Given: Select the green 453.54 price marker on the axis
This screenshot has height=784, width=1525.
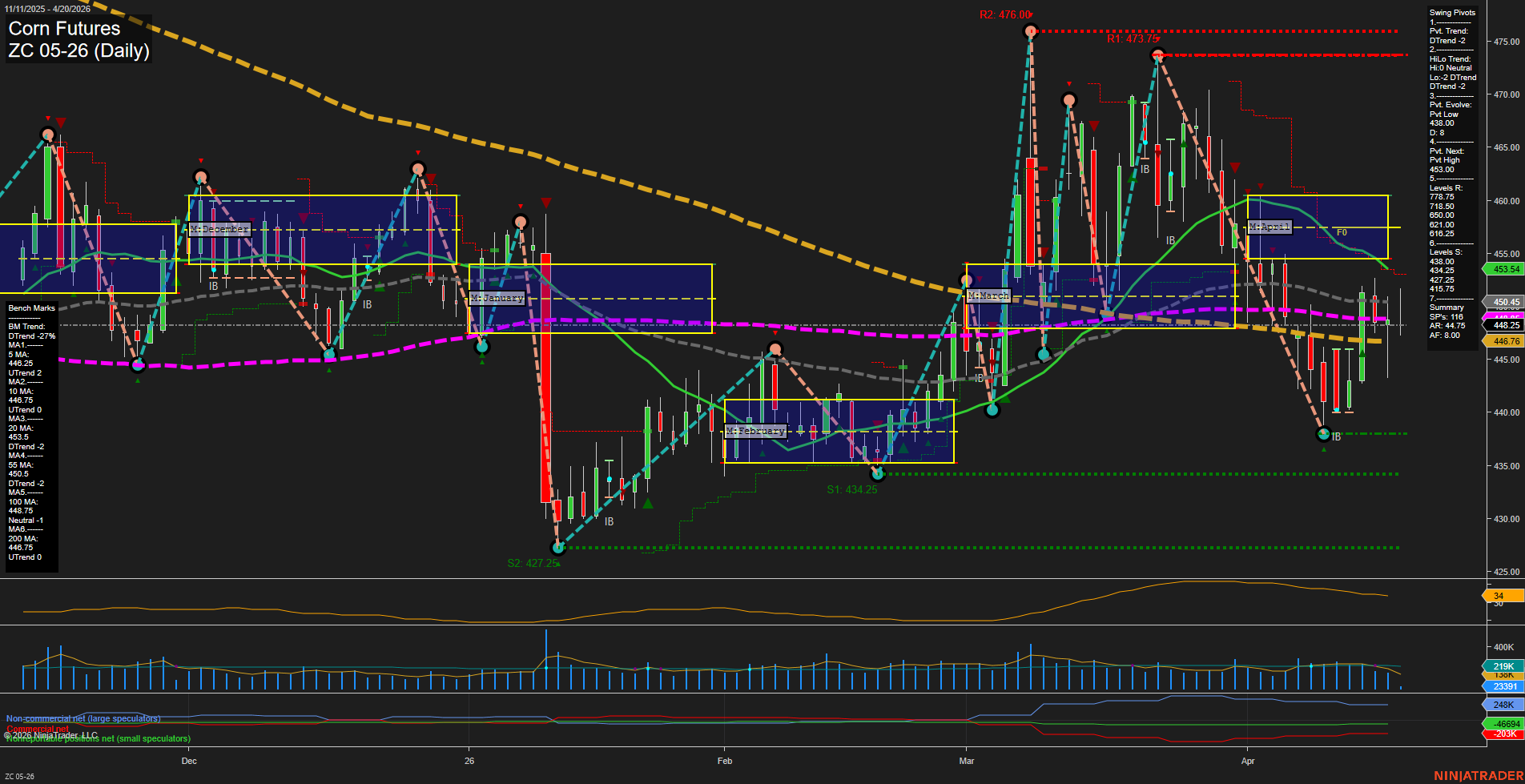Looking at the screenshot, I should (1501, 269).
